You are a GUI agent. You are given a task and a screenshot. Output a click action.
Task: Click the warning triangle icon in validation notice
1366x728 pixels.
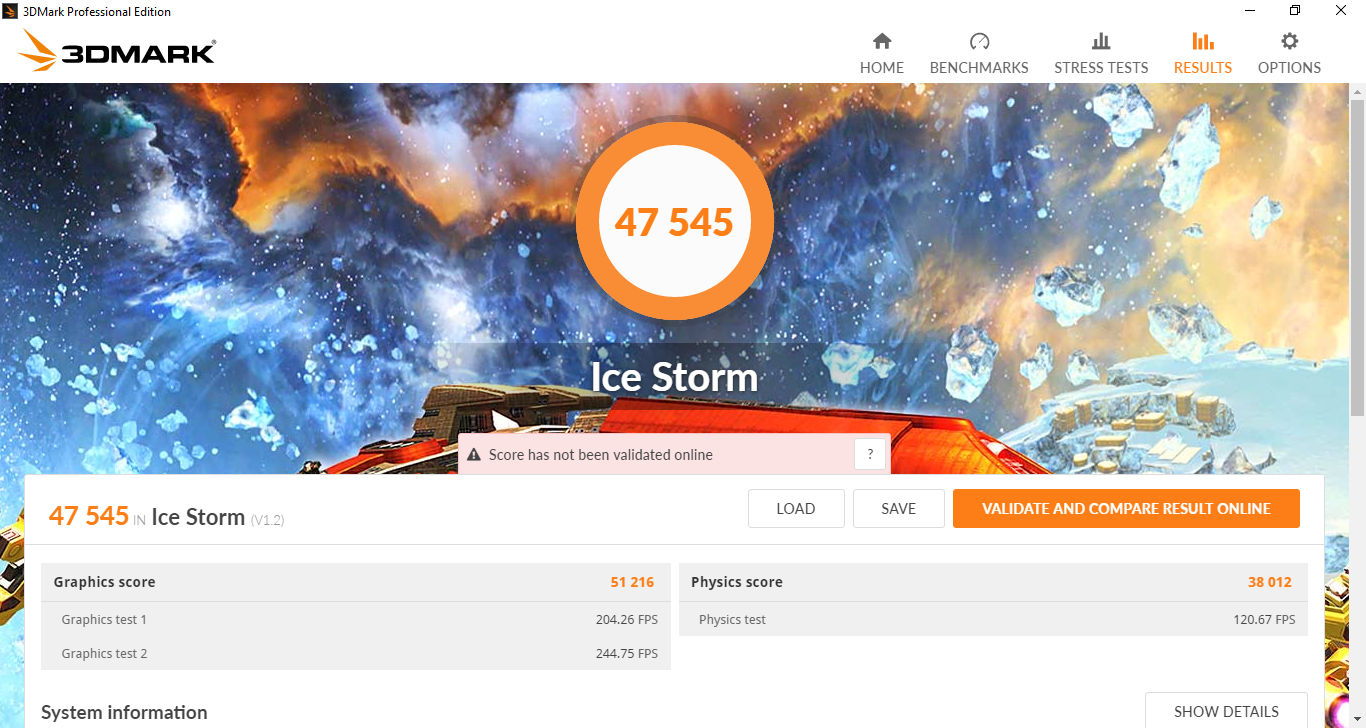tap(474, 454)
